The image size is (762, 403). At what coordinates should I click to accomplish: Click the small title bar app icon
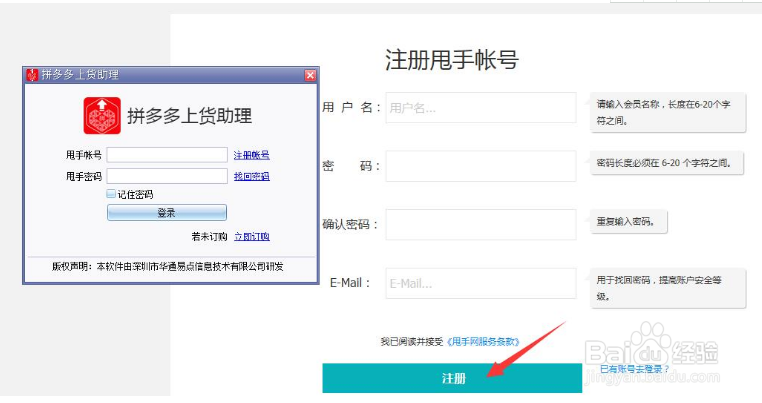pyautogui.click(x=32, y=75)
